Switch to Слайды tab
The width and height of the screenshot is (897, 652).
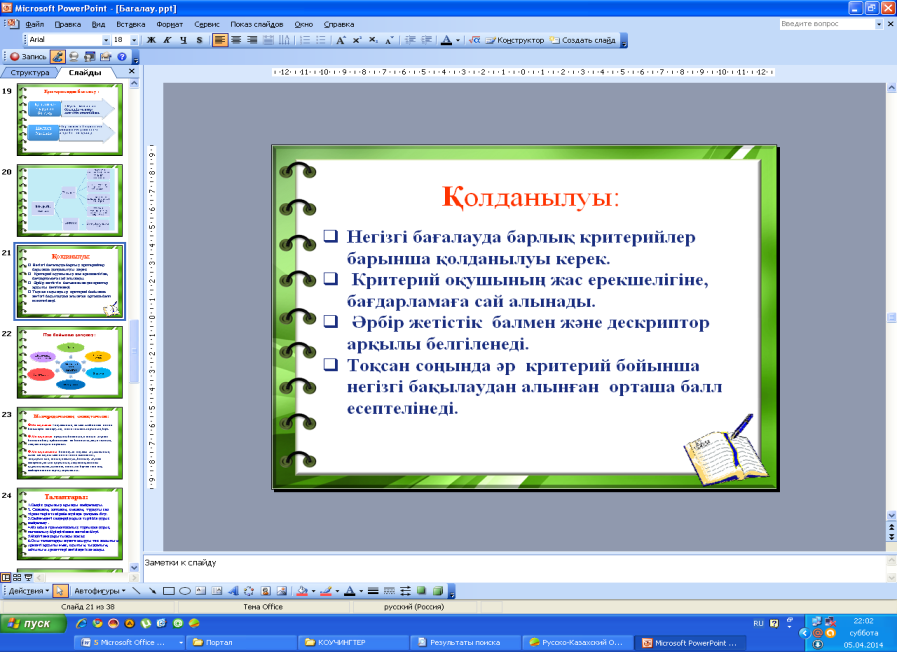tap(85, 73)
